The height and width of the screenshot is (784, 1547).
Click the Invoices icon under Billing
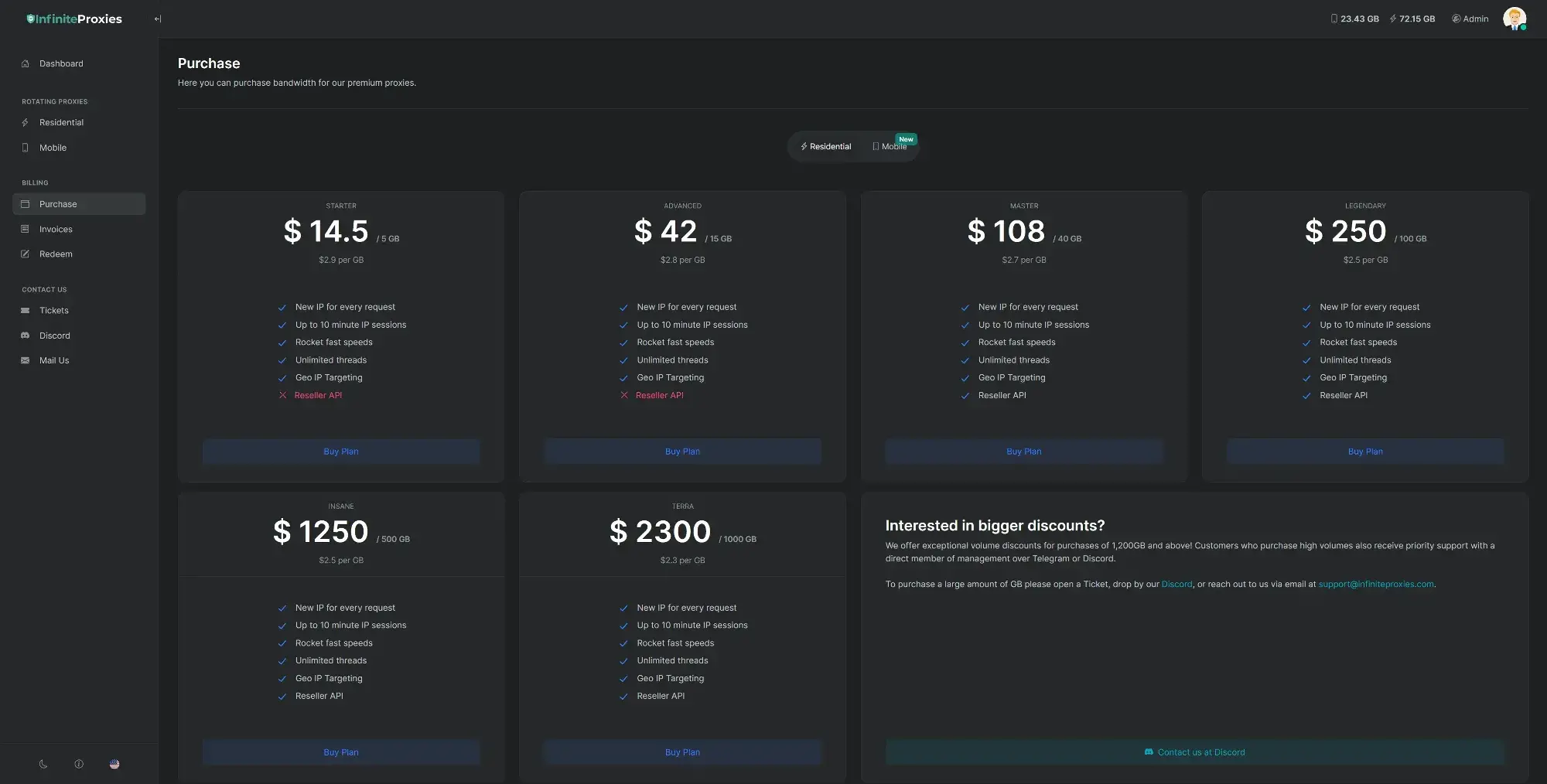tap(26, 229)
